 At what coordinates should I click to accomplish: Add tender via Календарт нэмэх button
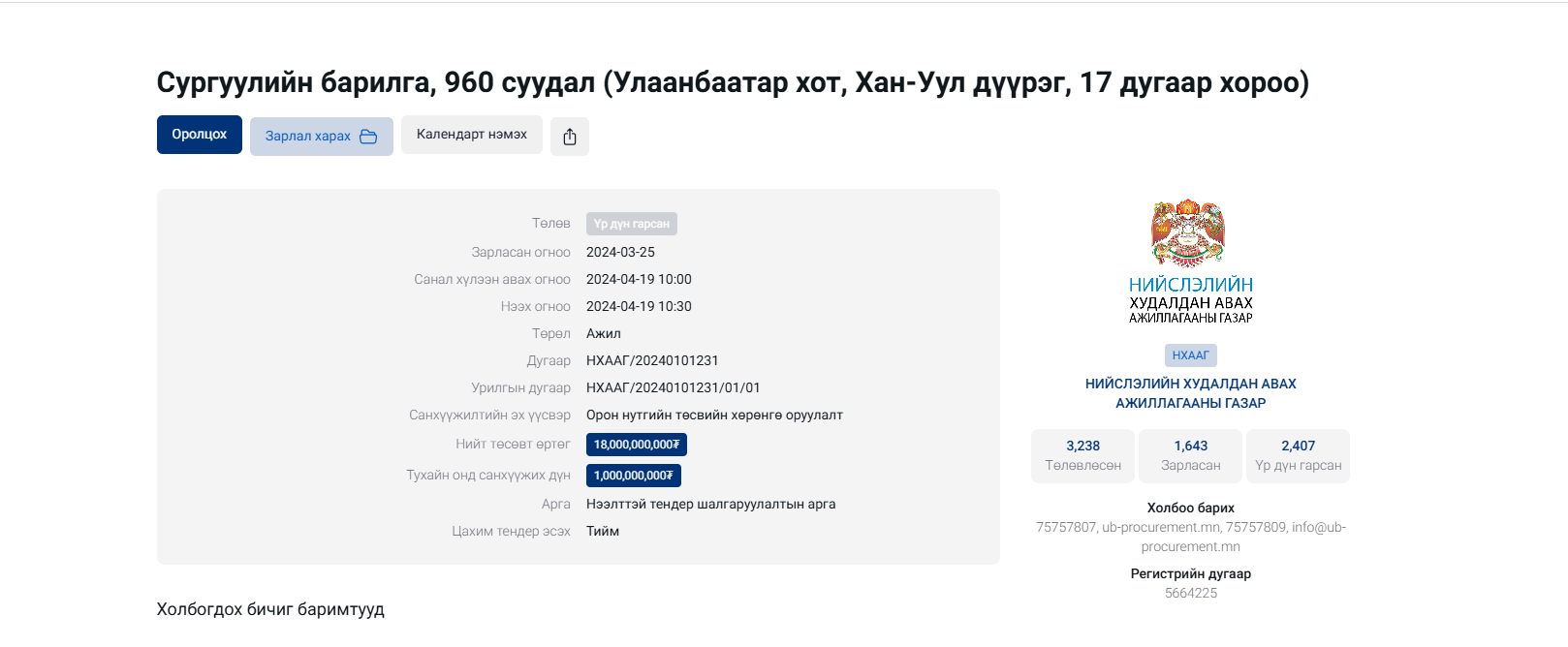pyautogui.click(x=472, y=135)
